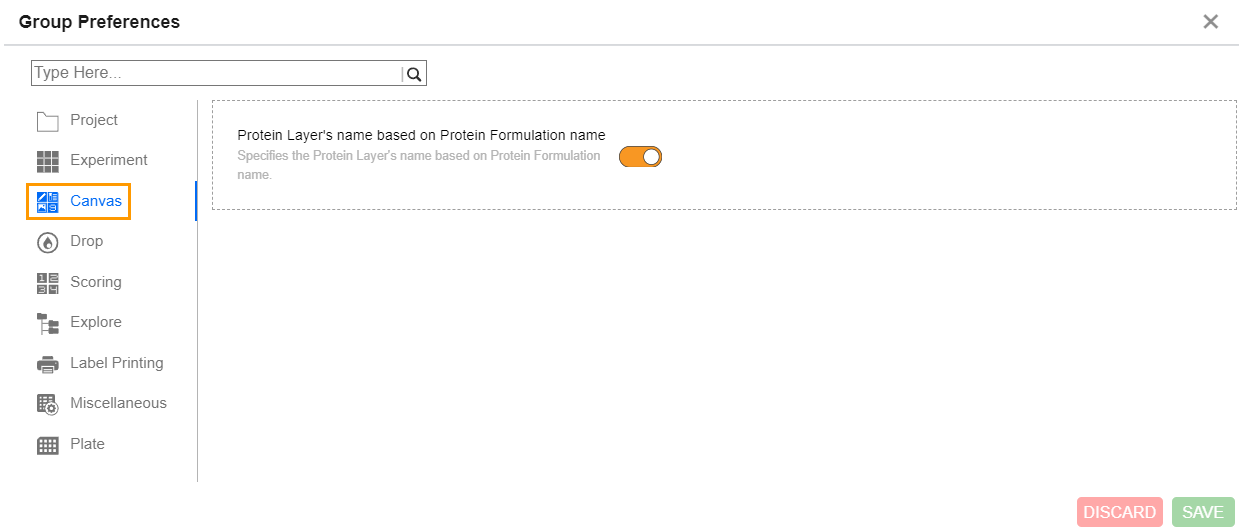Click the Explore tree icon

click(48, 323)
